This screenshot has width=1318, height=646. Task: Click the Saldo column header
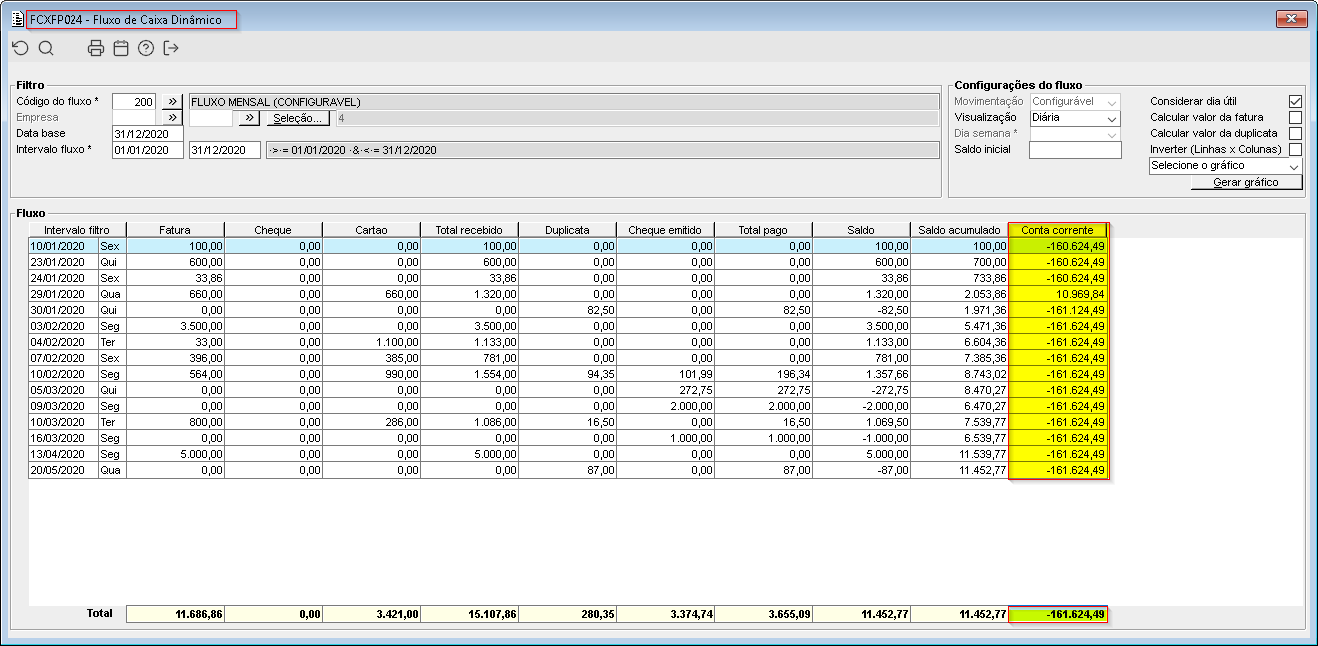861,230
